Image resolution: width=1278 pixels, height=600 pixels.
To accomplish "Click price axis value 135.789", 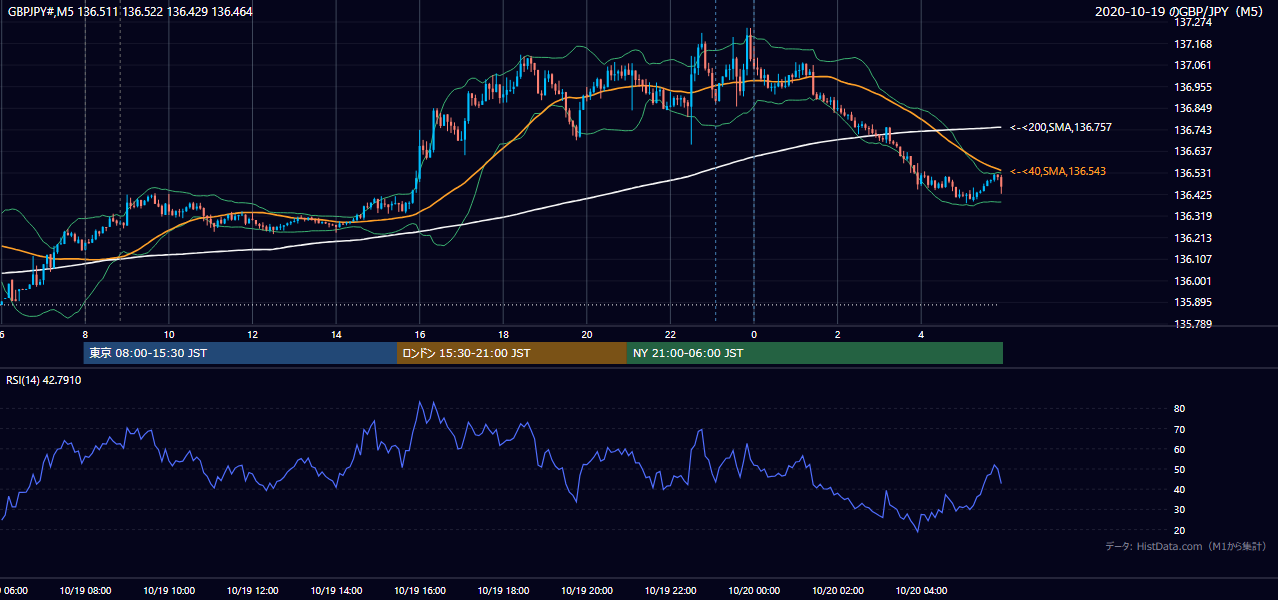I will tap(1193, 325).
